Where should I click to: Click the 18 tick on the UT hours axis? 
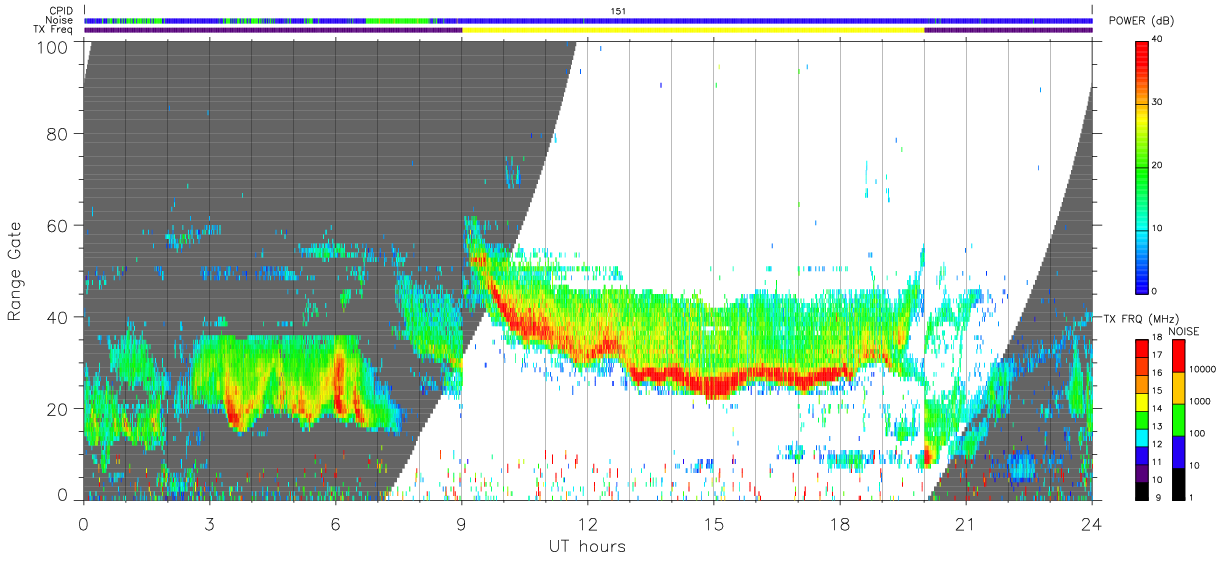pos(839,523)
